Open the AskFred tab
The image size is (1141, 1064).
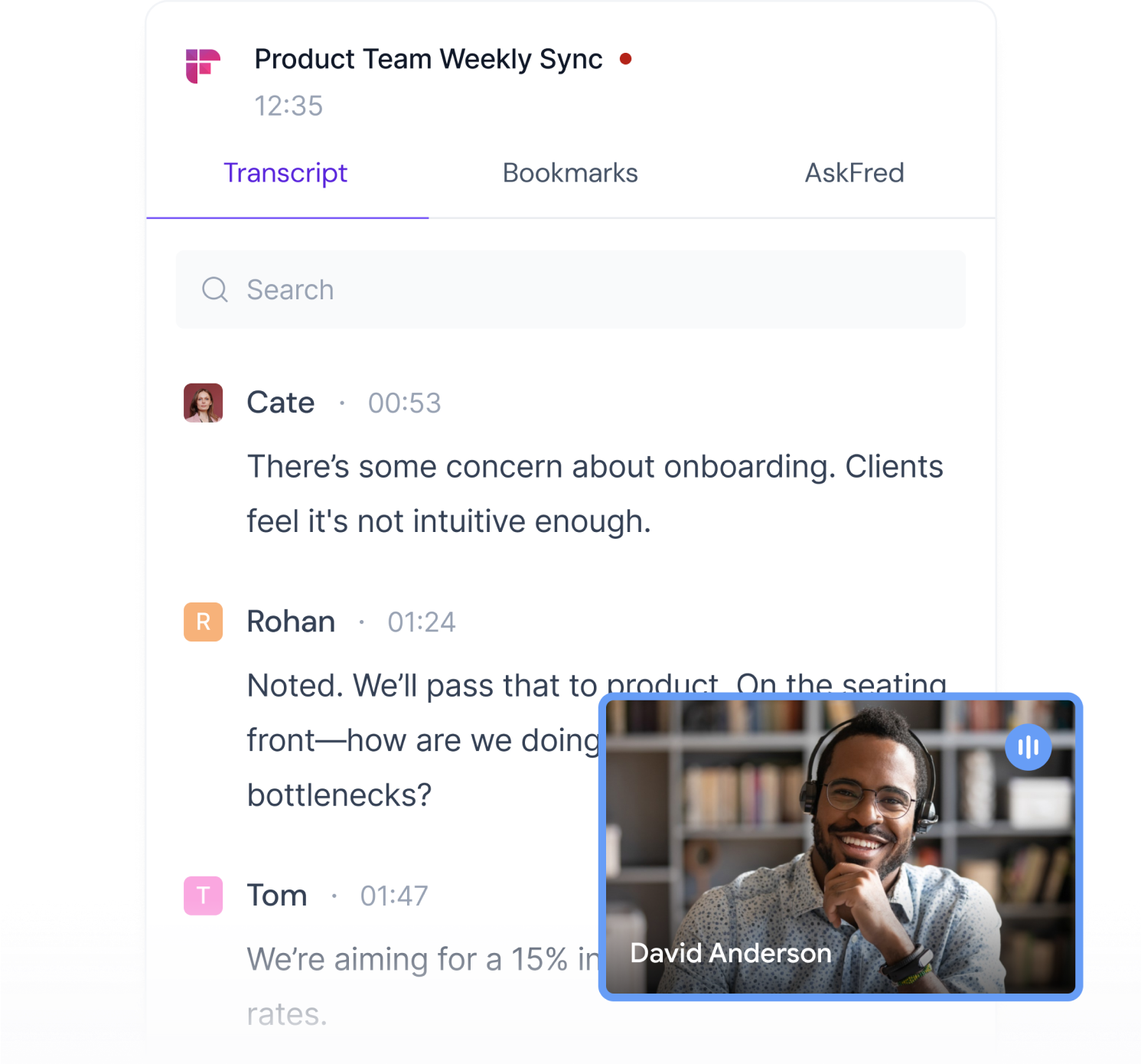click(854, 173)
